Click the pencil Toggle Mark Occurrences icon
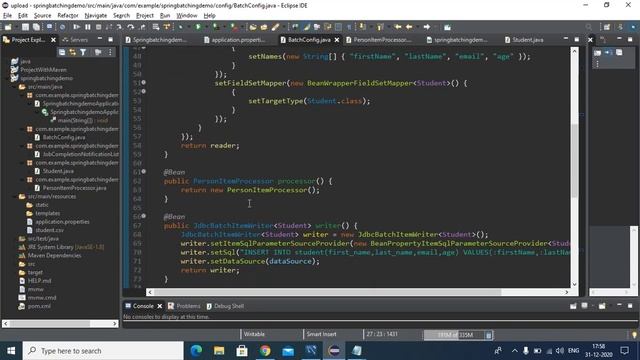The image size is (640, 360). (x=307, y=27)
